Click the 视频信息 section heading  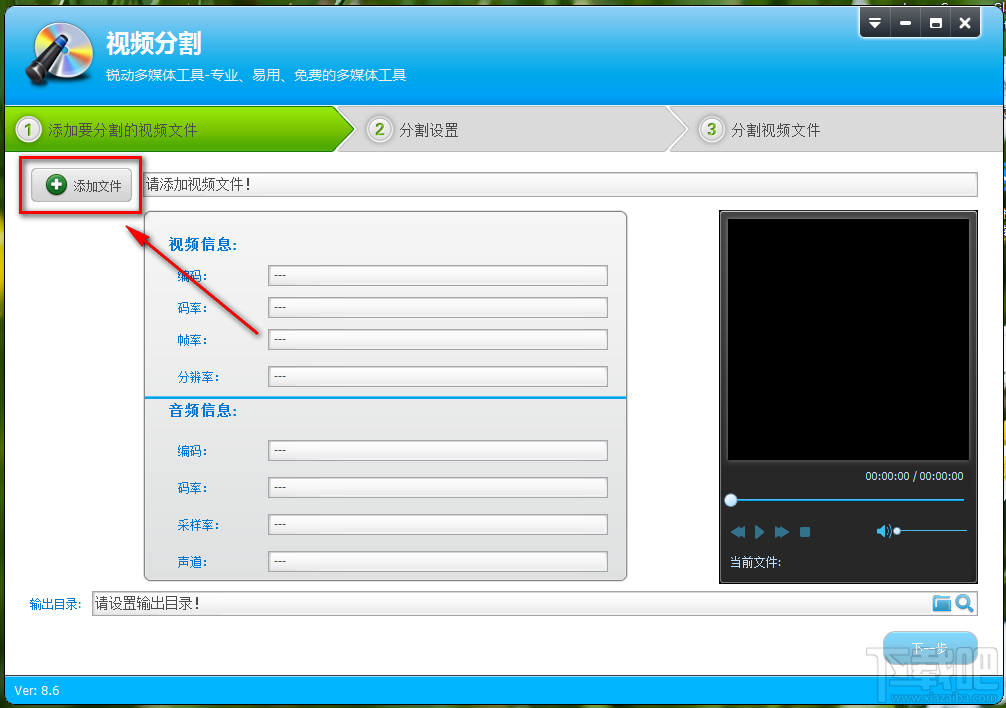point(203,244)
